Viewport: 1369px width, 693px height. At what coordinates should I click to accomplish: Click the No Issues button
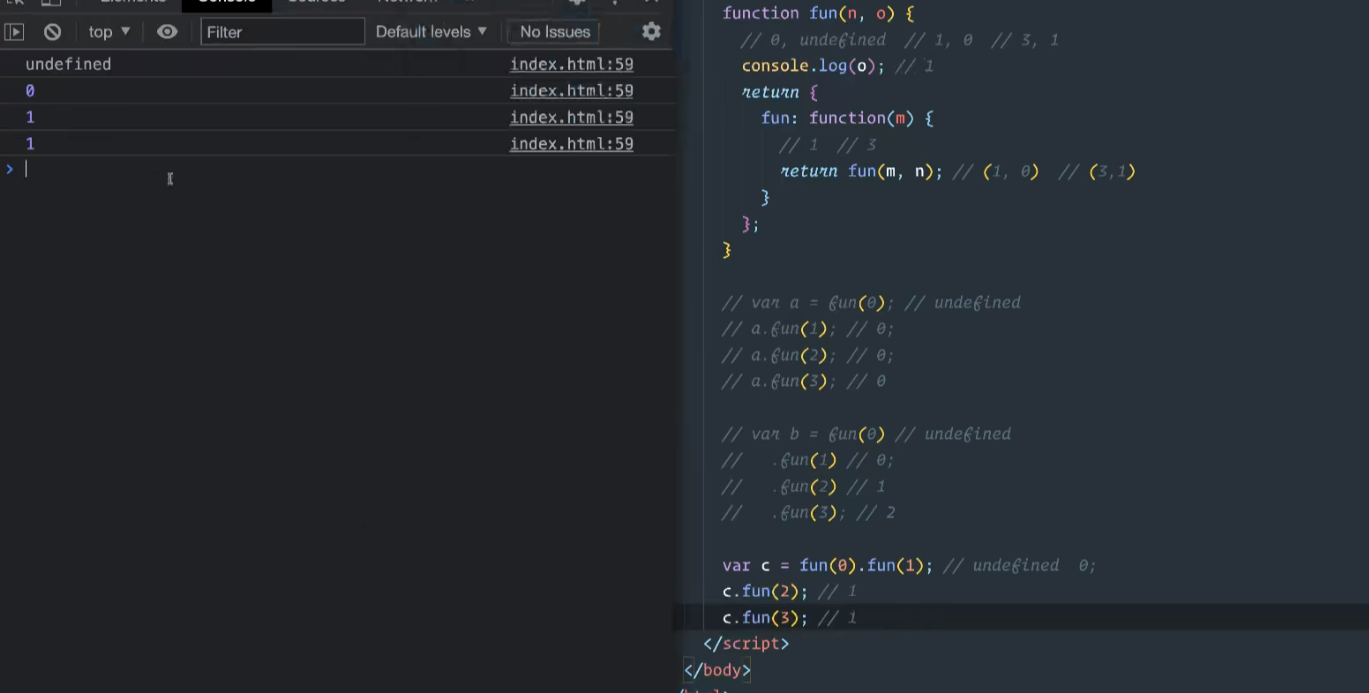[x=555, y=32]
